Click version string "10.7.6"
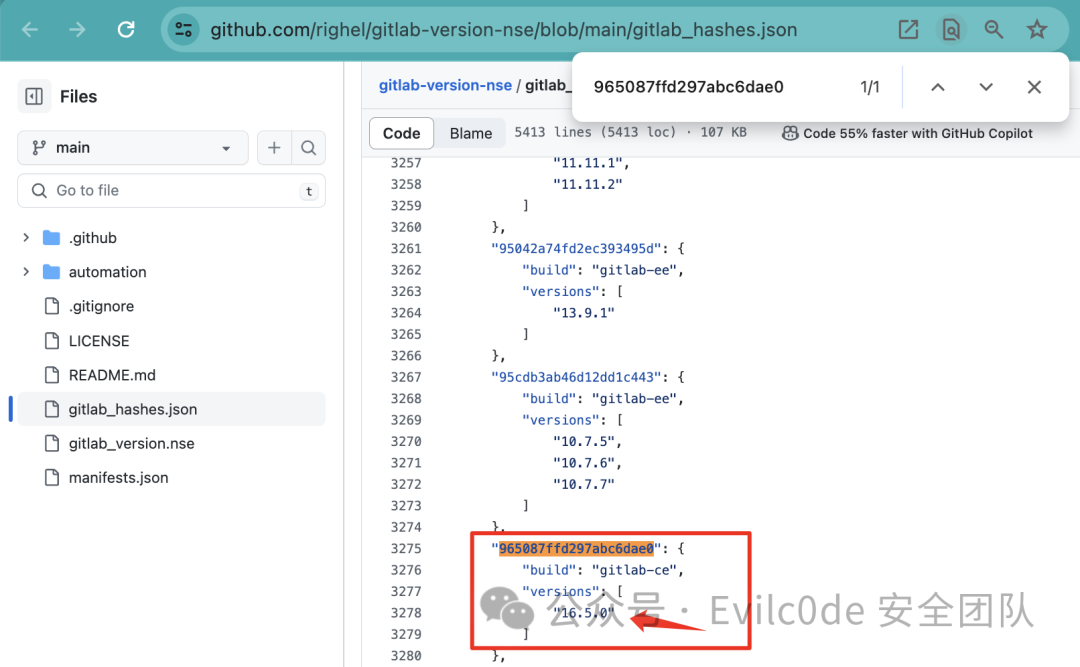The width and height of the screenshot is (1080, 667). [x=583, y=462]
